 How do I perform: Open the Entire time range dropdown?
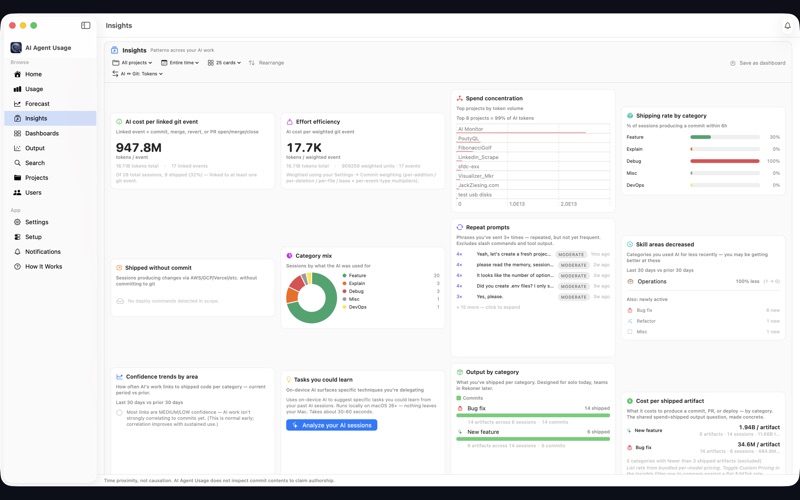coord(180,63)
